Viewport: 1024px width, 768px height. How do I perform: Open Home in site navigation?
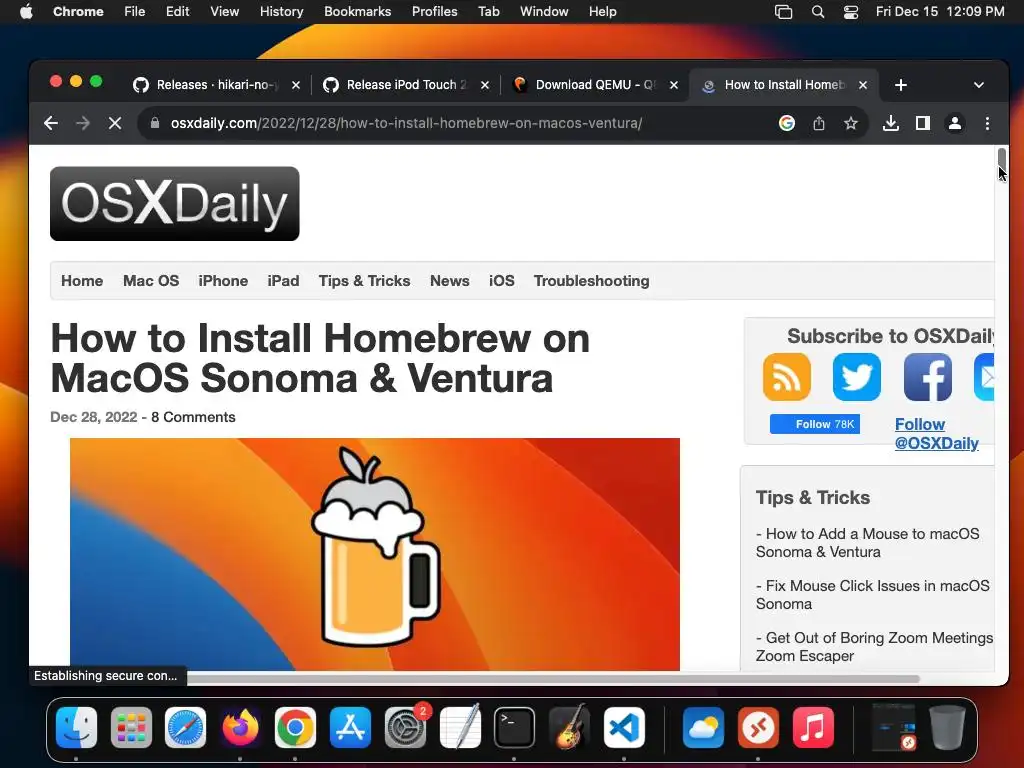[x=82, y=281]
